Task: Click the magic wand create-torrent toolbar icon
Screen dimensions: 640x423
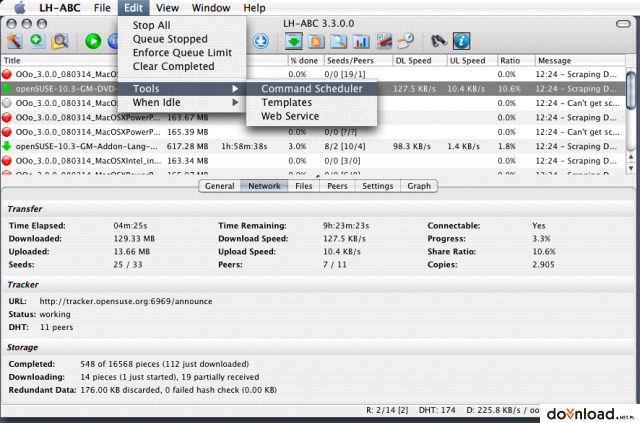Action: (x=15, y=41)
